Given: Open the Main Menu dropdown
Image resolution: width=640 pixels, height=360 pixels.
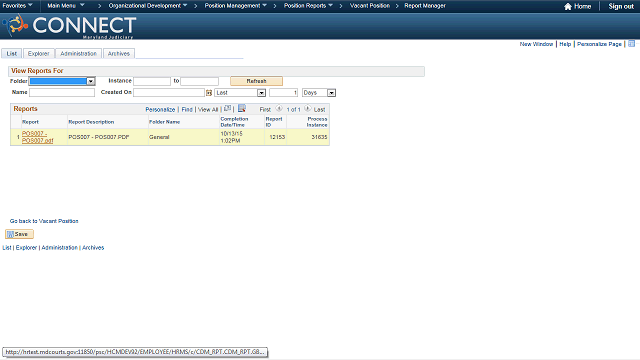Looking at the screenshot, I should click(66, 6).
